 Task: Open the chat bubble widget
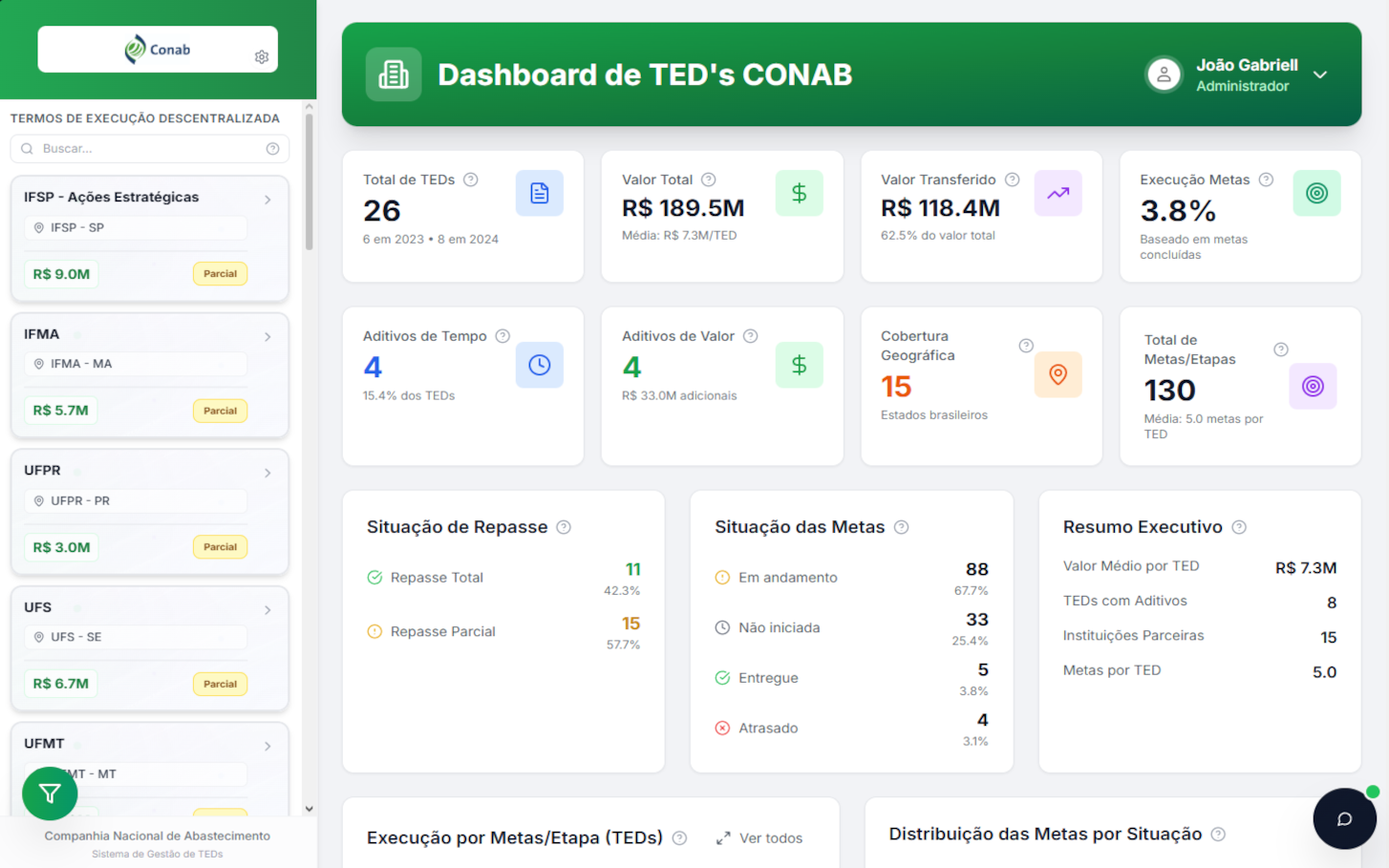pos(1343,818)
